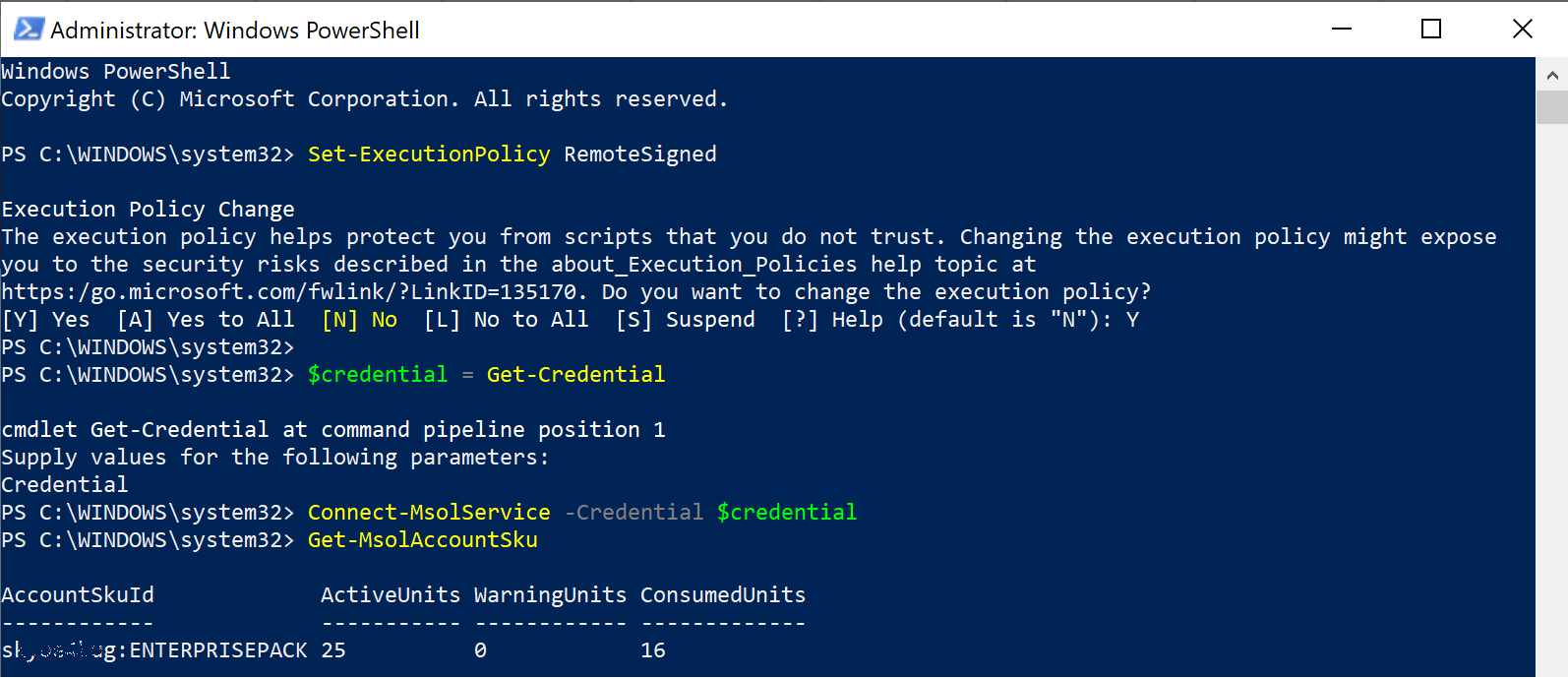Click the empty scrollbar track below thumb

tap(1551, 394)
